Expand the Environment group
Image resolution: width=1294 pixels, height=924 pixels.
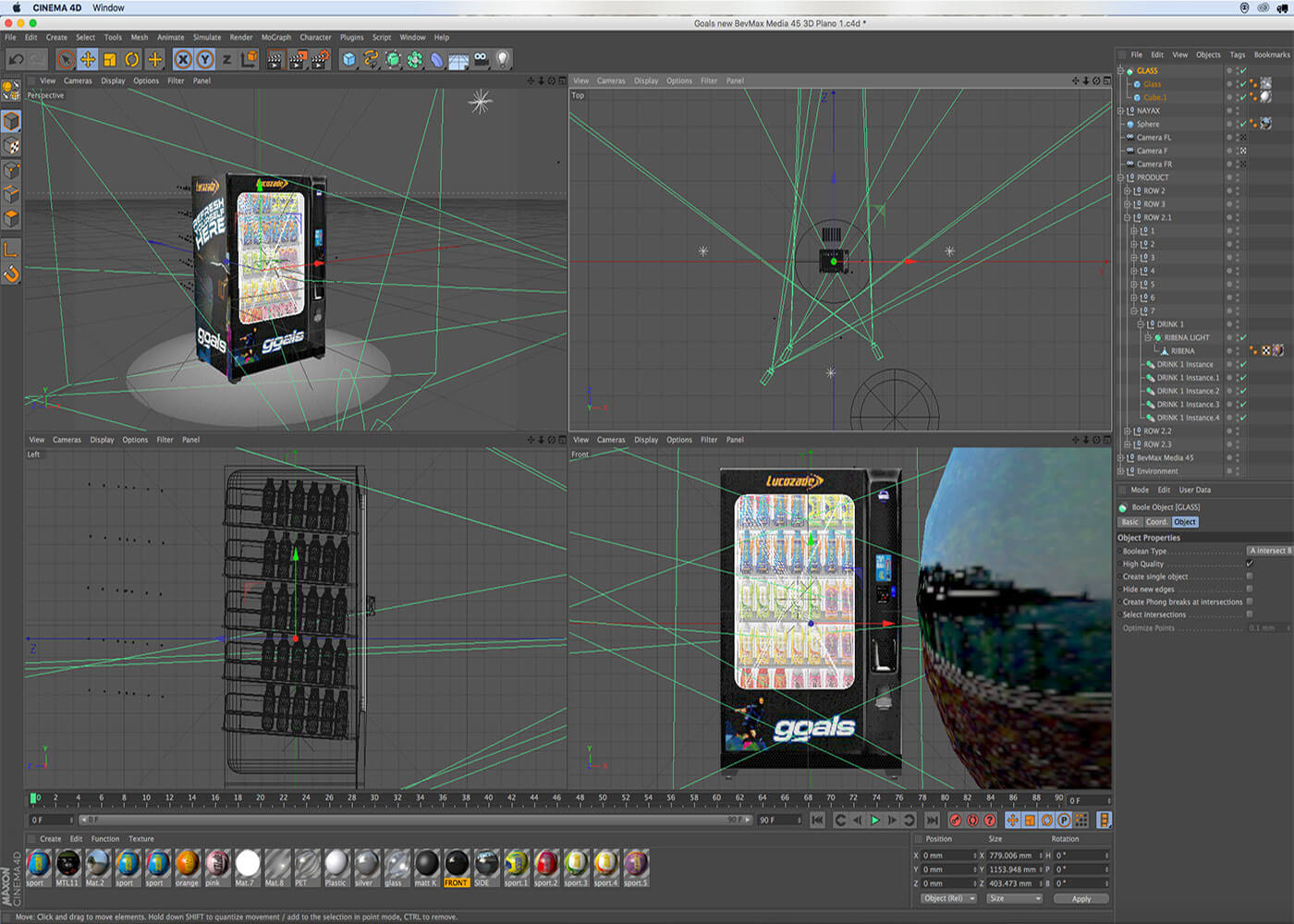click(1121, 471)
